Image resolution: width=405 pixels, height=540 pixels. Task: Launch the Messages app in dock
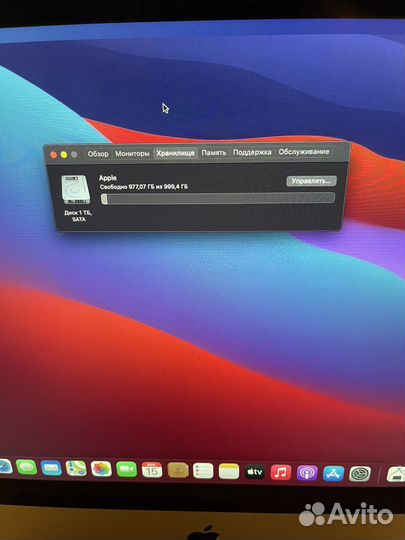pyautogui.click(x=27, y=467)
